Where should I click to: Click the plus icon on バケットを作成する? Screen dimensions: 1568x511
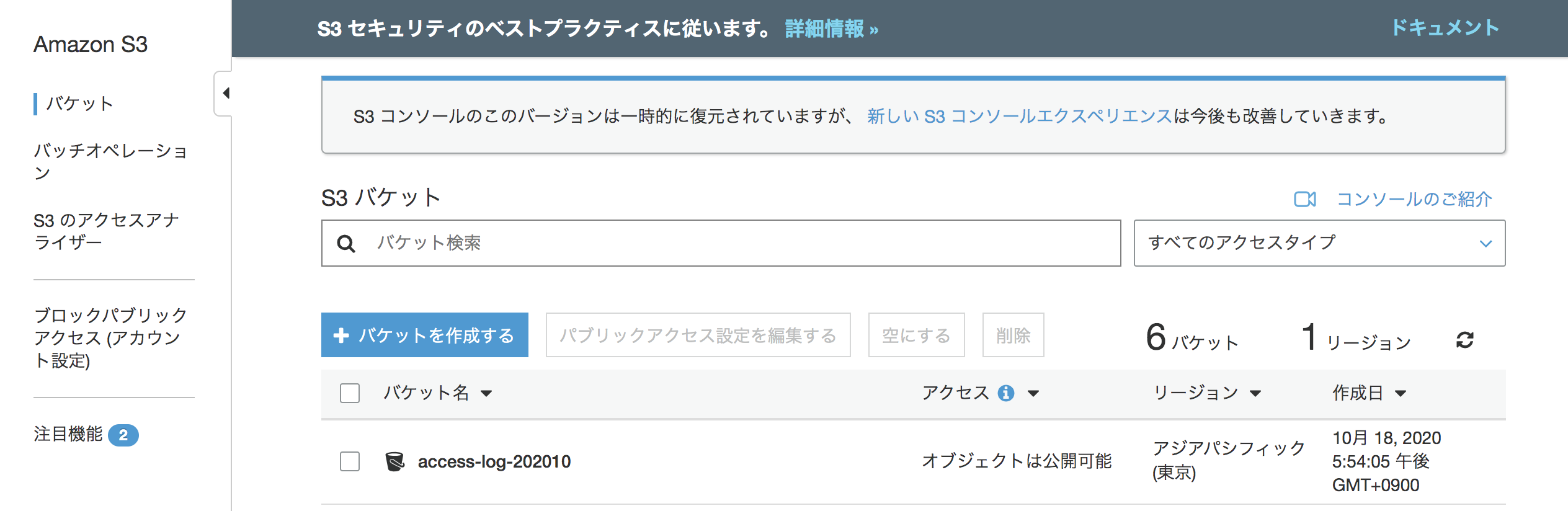(341, 335)
